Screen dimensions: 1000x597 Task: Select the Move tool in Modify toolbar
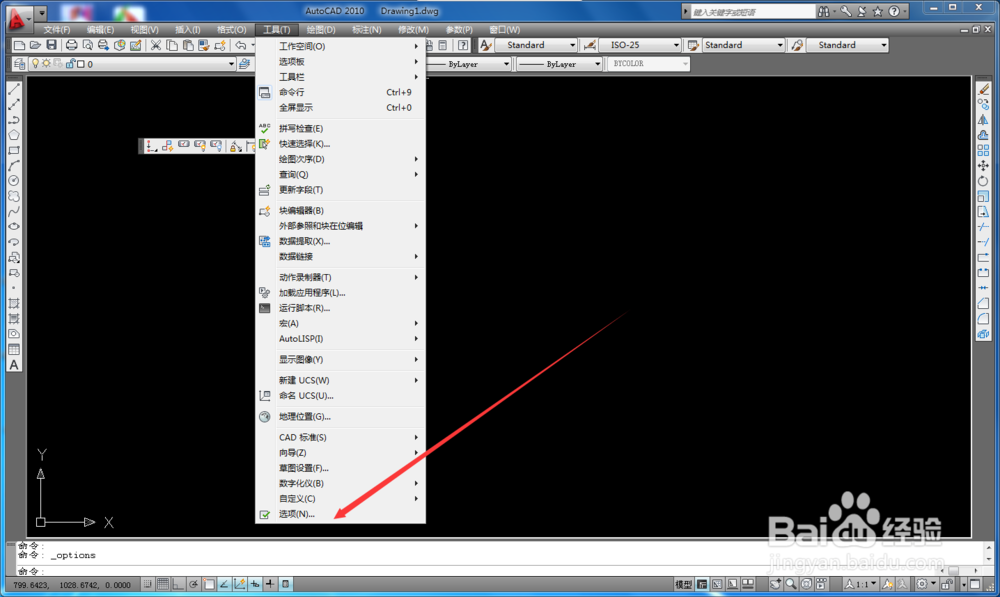(x=983, y=166)
